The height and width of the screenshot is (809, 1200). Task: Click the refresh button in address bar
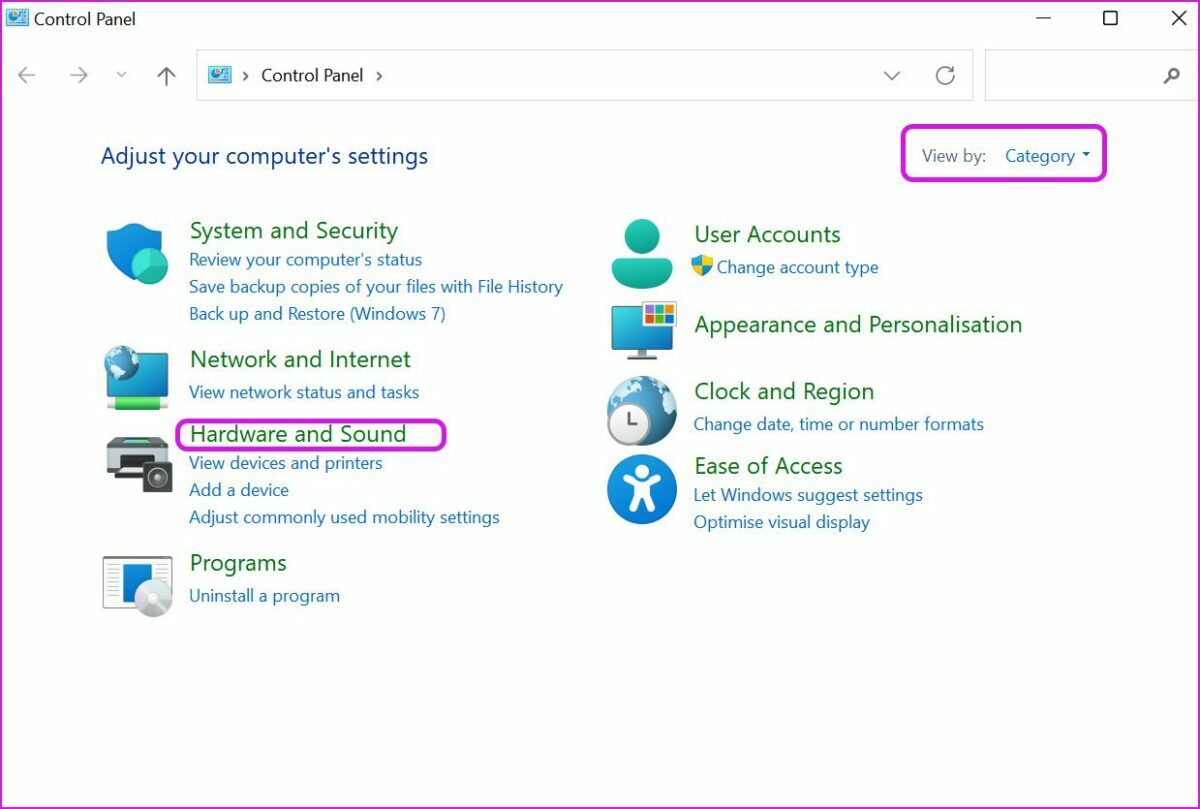point(944,76)
